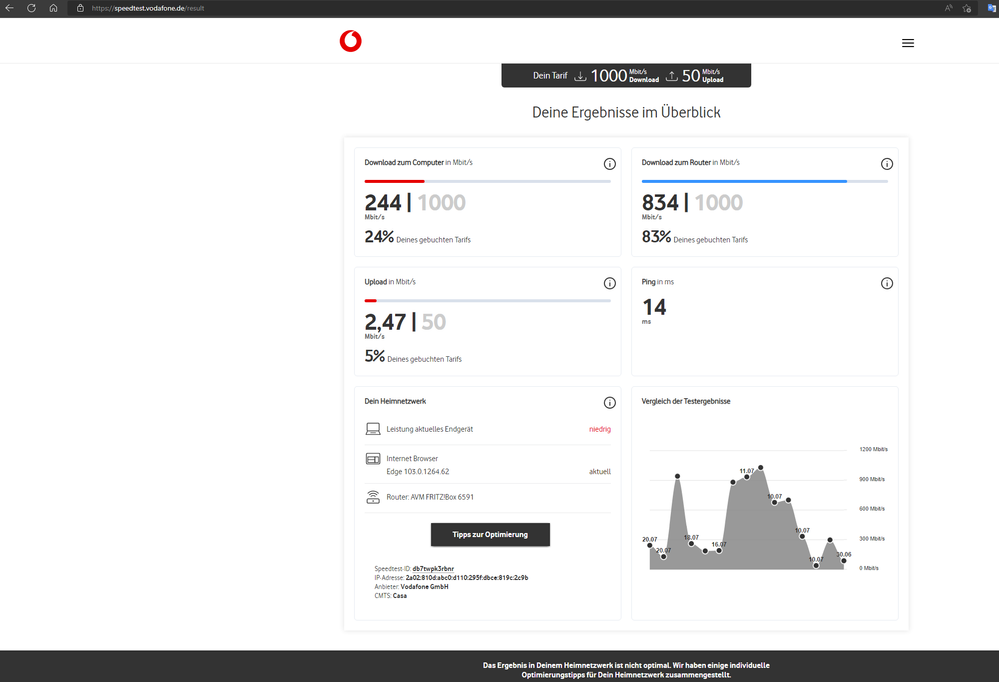Open the hamburger navigation menu
The height and width of the screenshot is (682, 999).
point(908,42)
